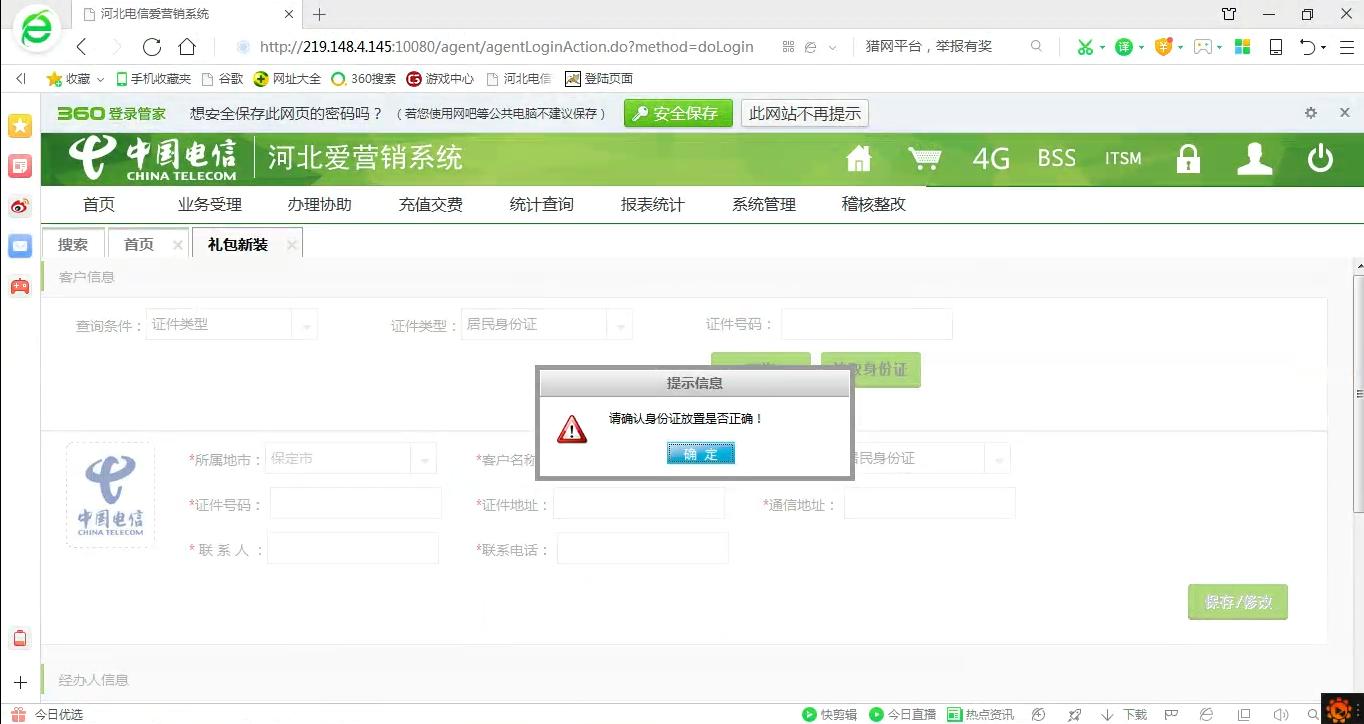Open the ITSM system link
This screenshot has width=1364, height=724.
pos(1122,158)
